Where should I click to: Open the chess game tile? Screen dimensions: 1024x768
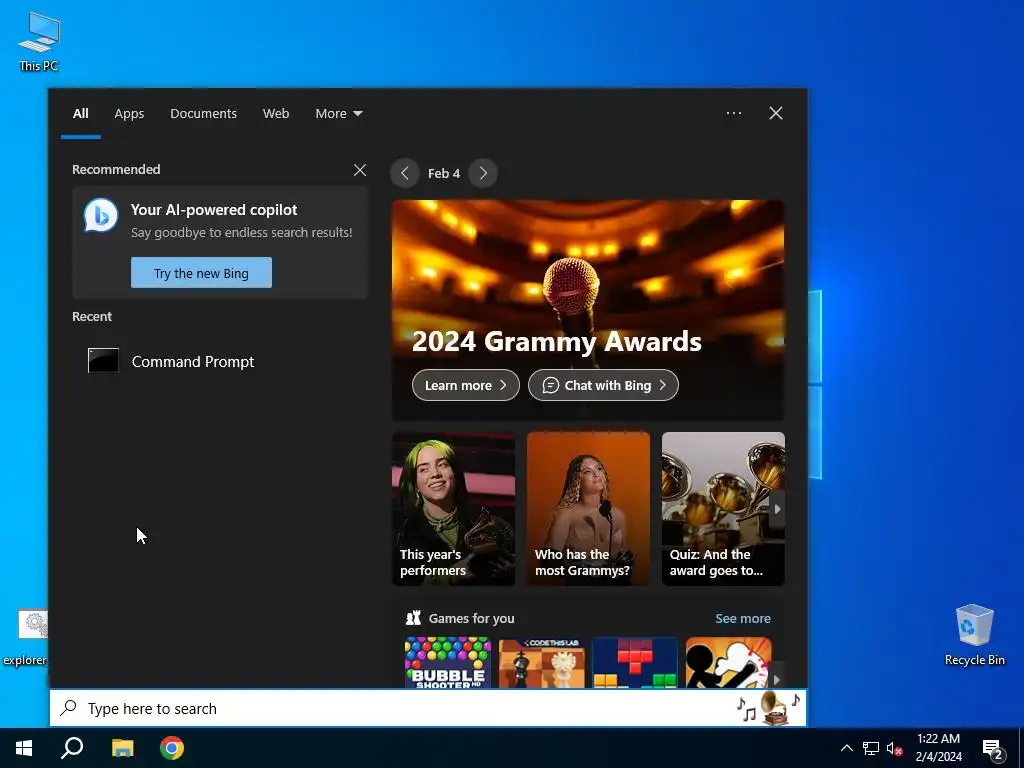[x=541, y=662]
